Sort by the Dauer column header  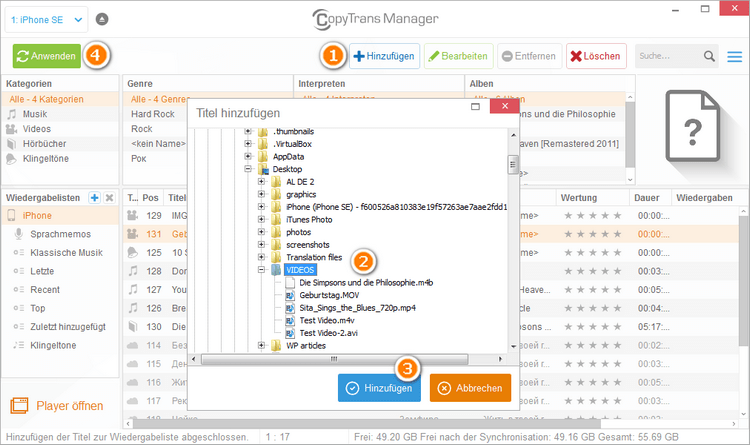tap(647, 198)
